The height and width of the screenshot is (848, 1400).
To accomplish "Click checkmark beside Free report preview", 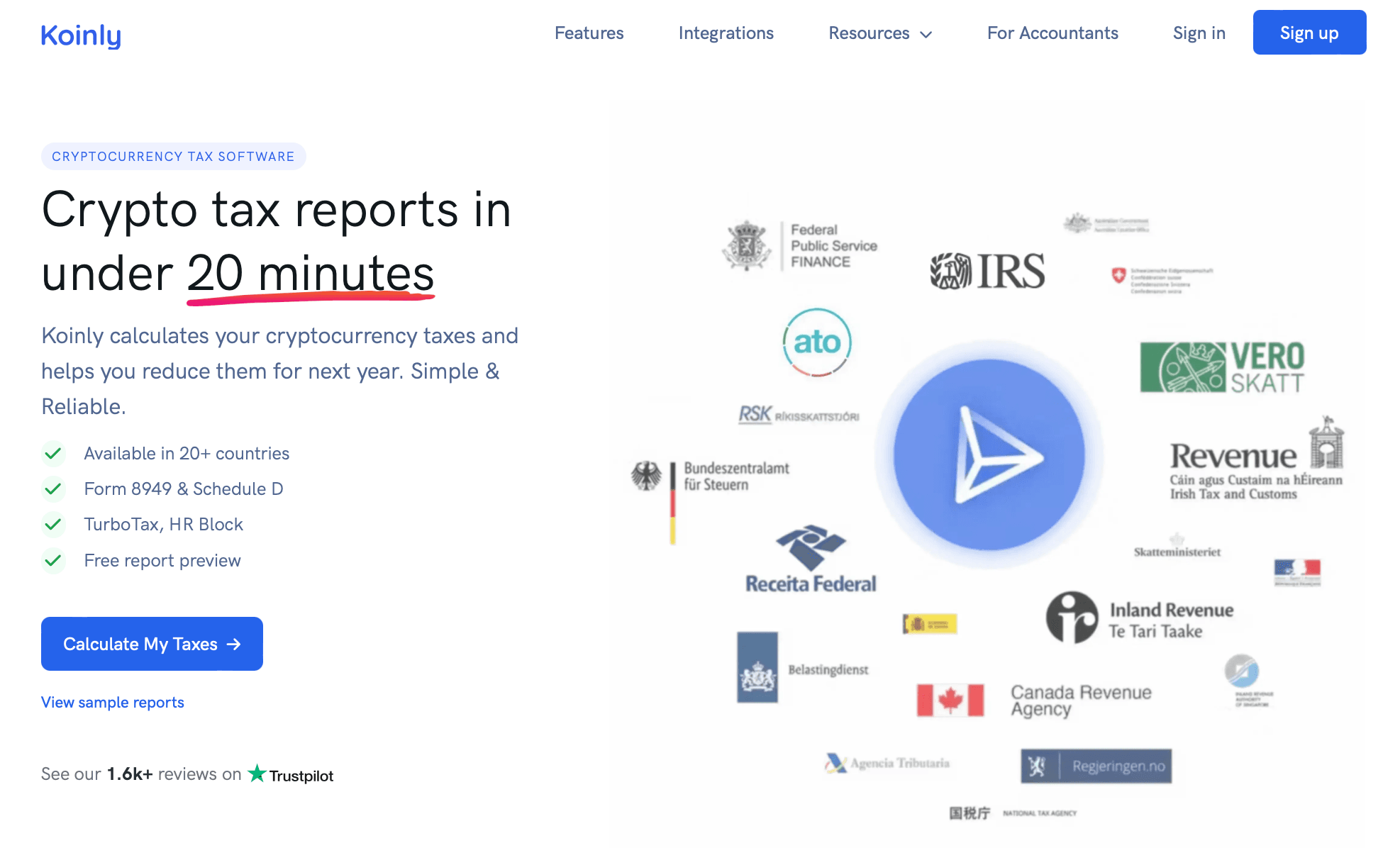I will click(53, 560).
